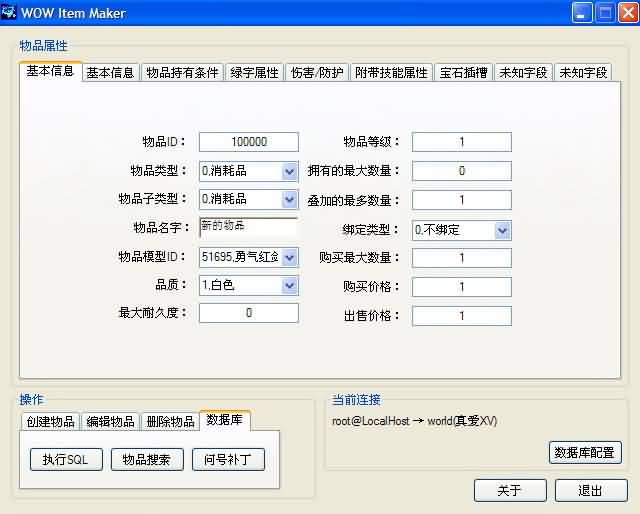Expand the 物品类型 dropdown
Image resolution: width=640 pixels, height=514 pixels.
(289, 171)
